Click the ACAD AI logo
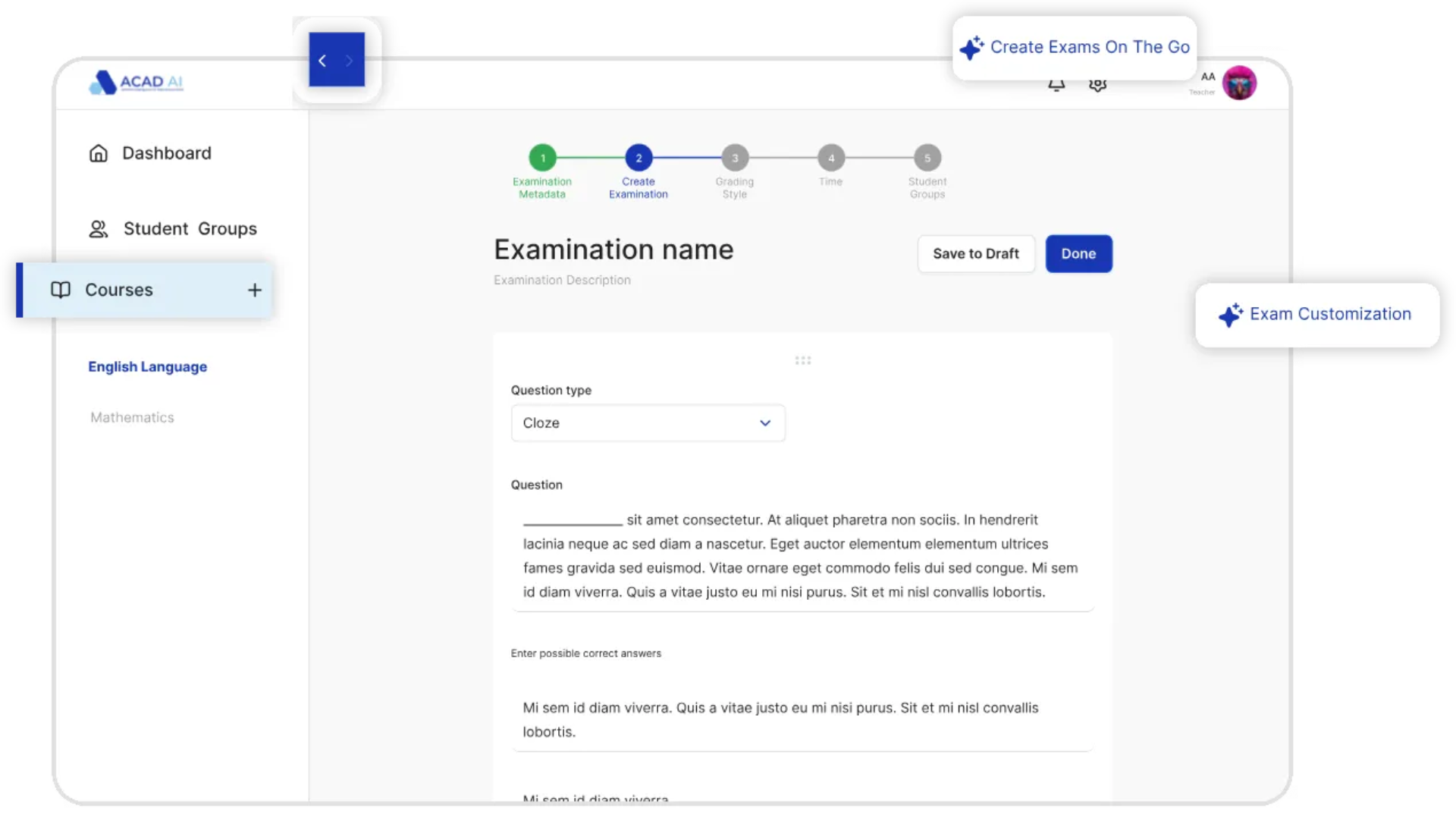The width and height of the screenshot is (1456, 819). 136,82
